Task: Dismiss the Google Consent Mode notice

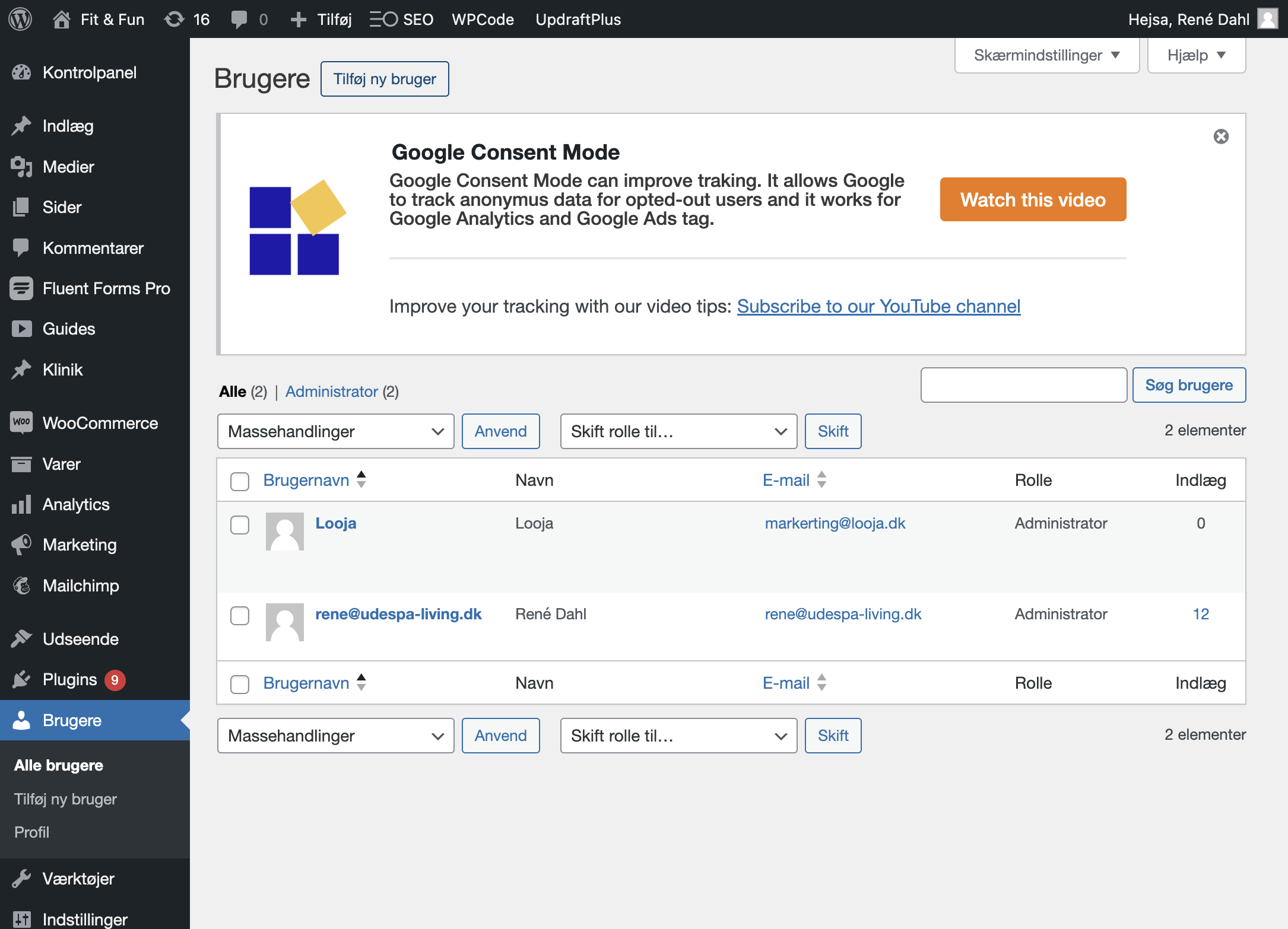Action: (x=1221, y=136)
